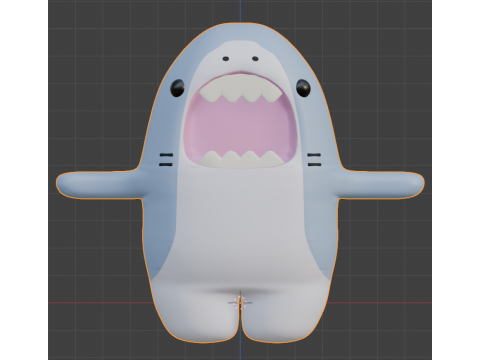
Task: Click the shark's upper row of teeth
Action: 240,88
